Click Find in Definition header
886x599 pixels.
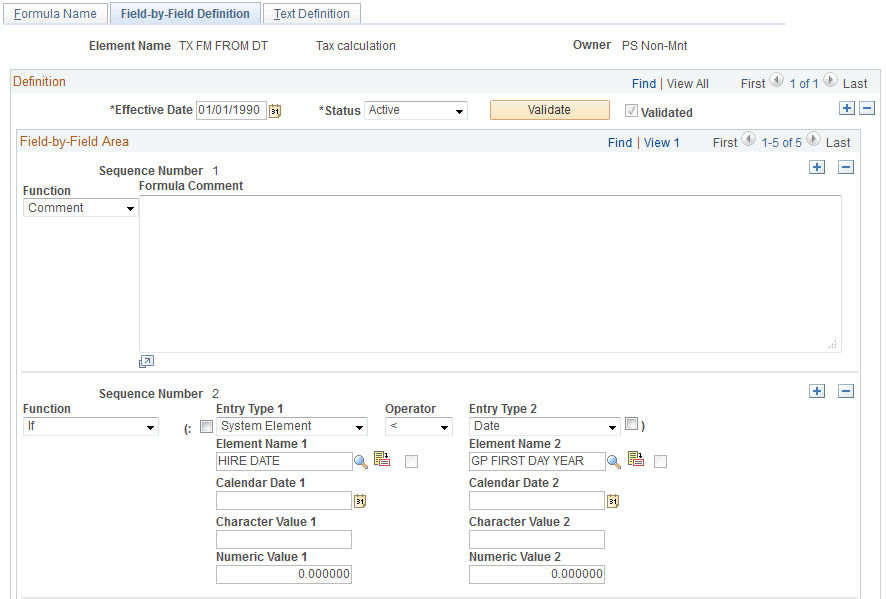[644, 84]
